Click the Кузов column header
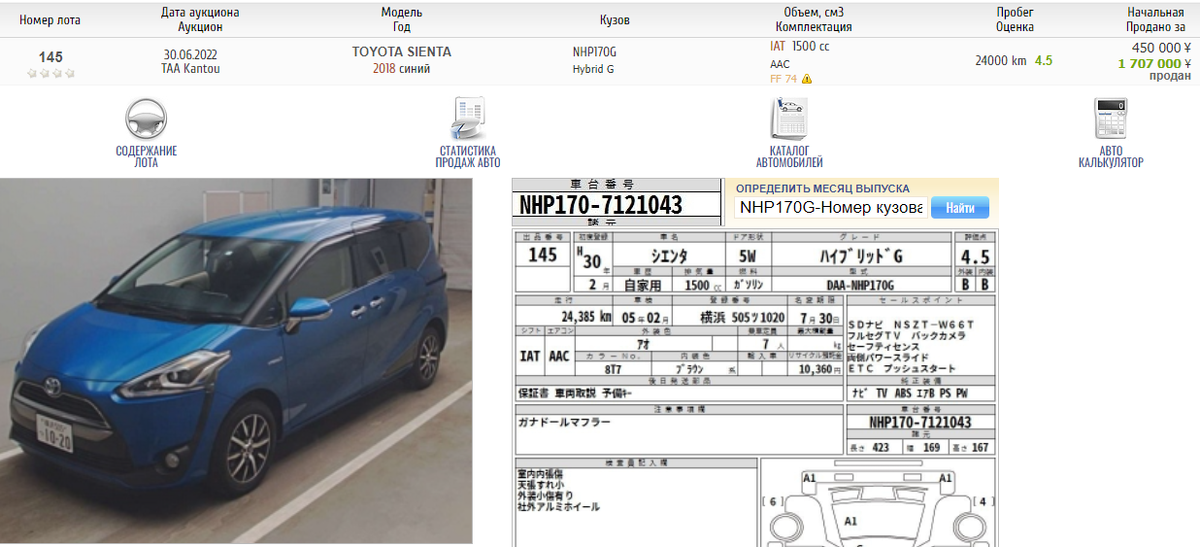This screenshot has width=1200, height=547. click(614, 20)
